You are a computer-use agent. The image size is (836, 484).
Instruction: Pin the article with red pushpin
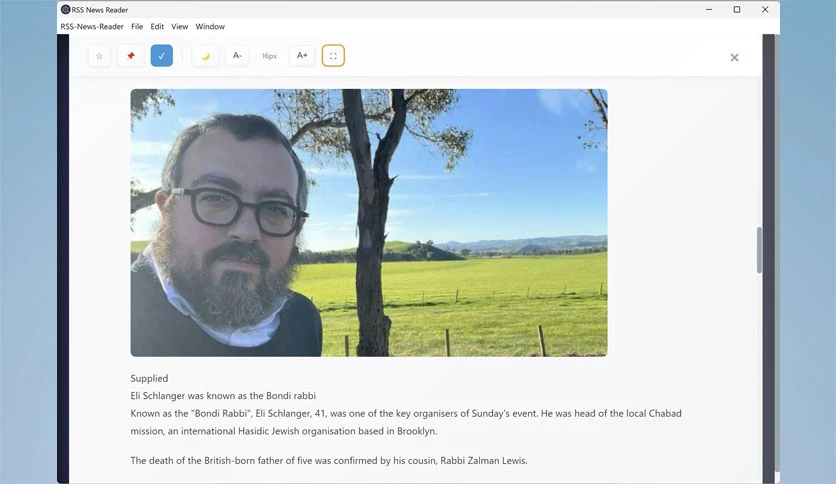point(131,56)
